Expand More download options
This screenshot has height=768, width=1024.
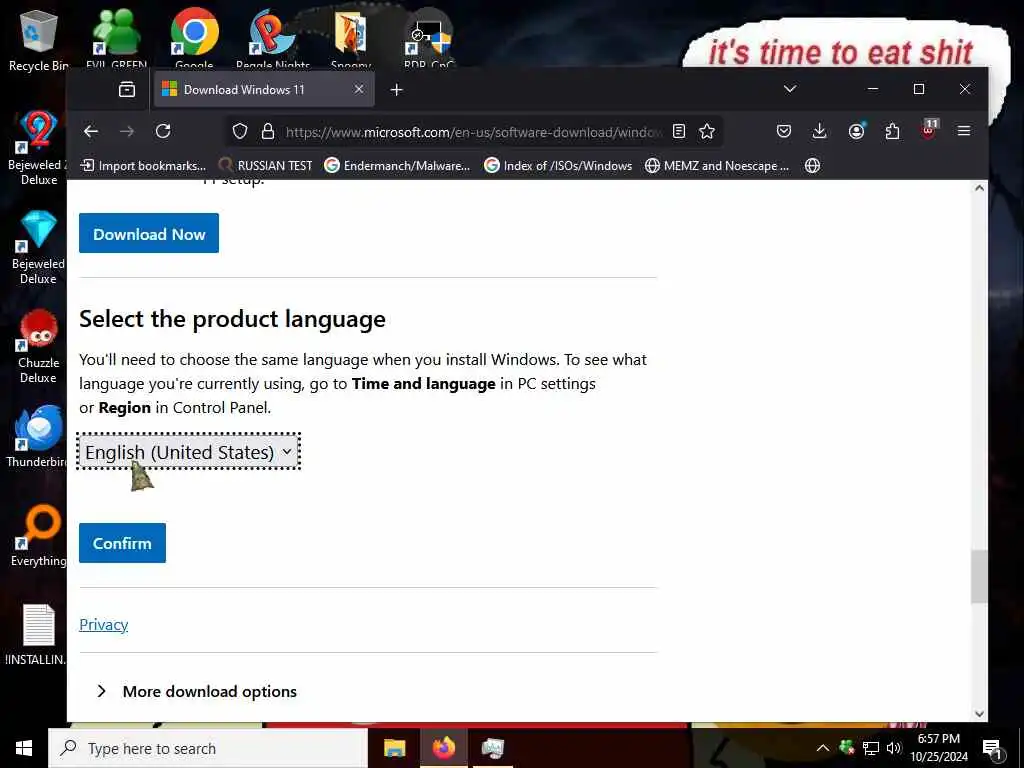coord(197,691)
